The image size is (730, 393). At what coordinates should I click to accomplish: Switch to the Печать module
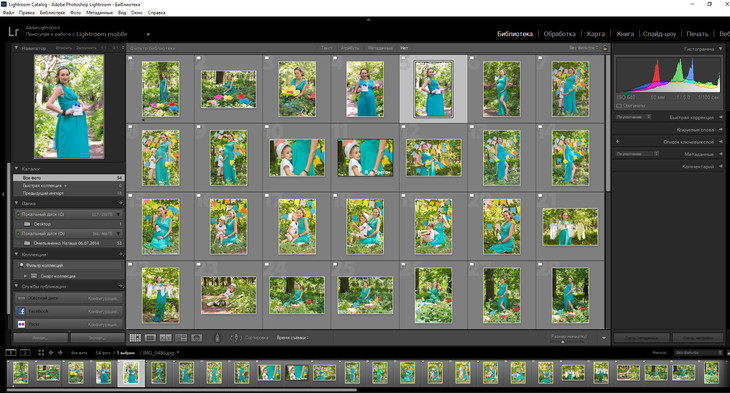pos(697,34)
